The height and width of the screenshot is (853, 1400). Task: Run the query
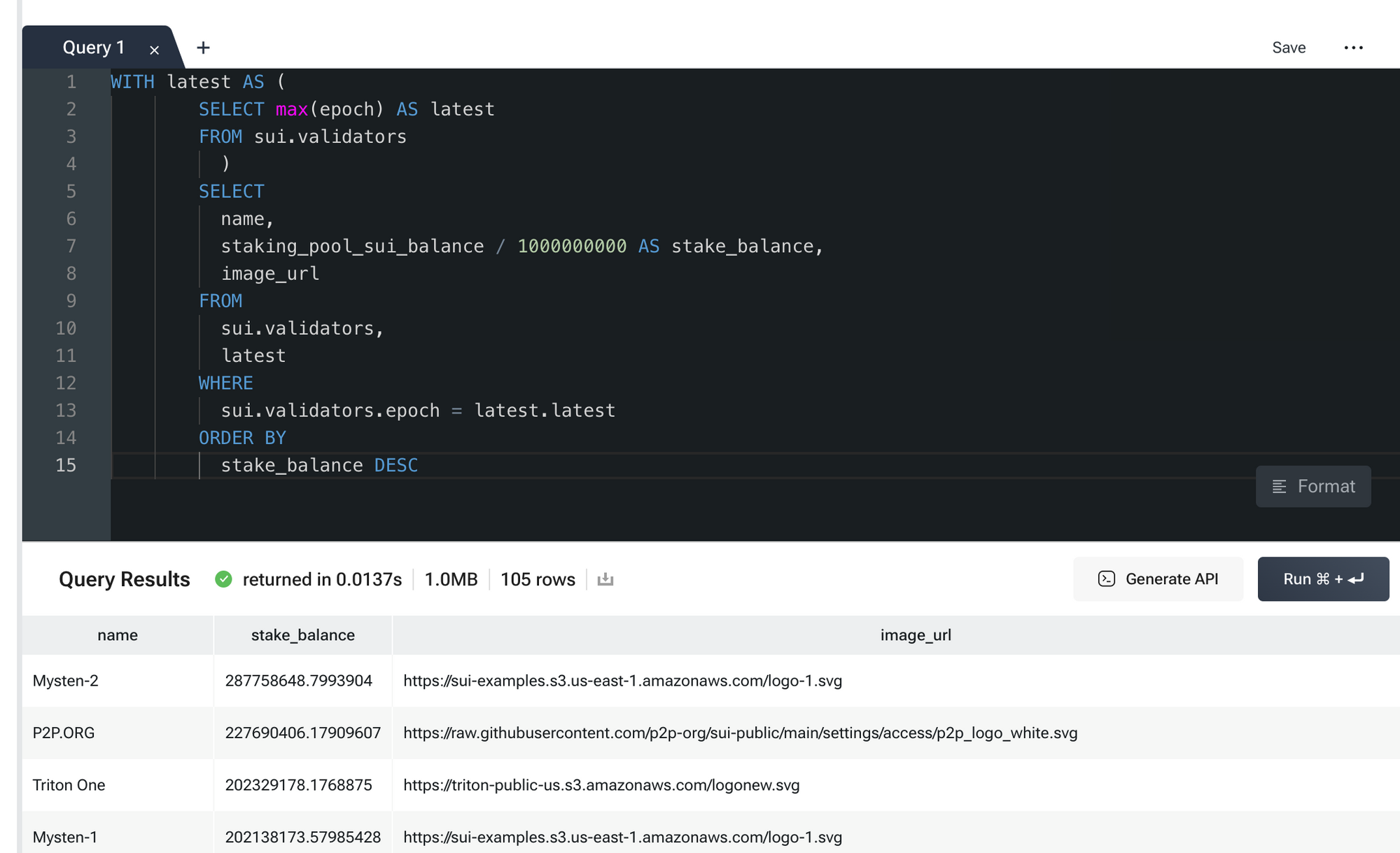pos(1323,579)
